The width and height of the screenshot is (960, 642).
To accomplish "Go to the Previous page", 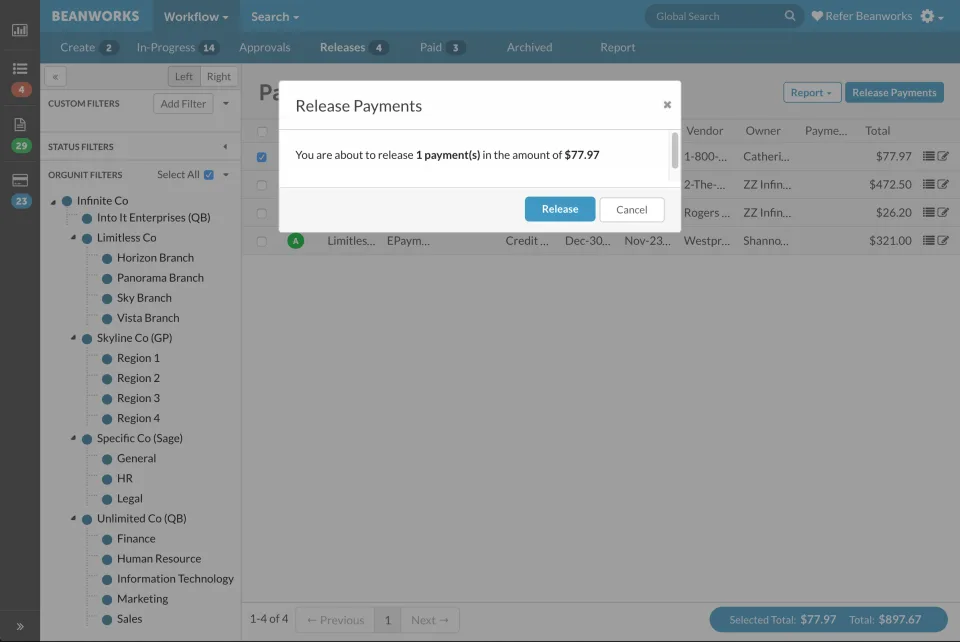I will tap(335, 620).
